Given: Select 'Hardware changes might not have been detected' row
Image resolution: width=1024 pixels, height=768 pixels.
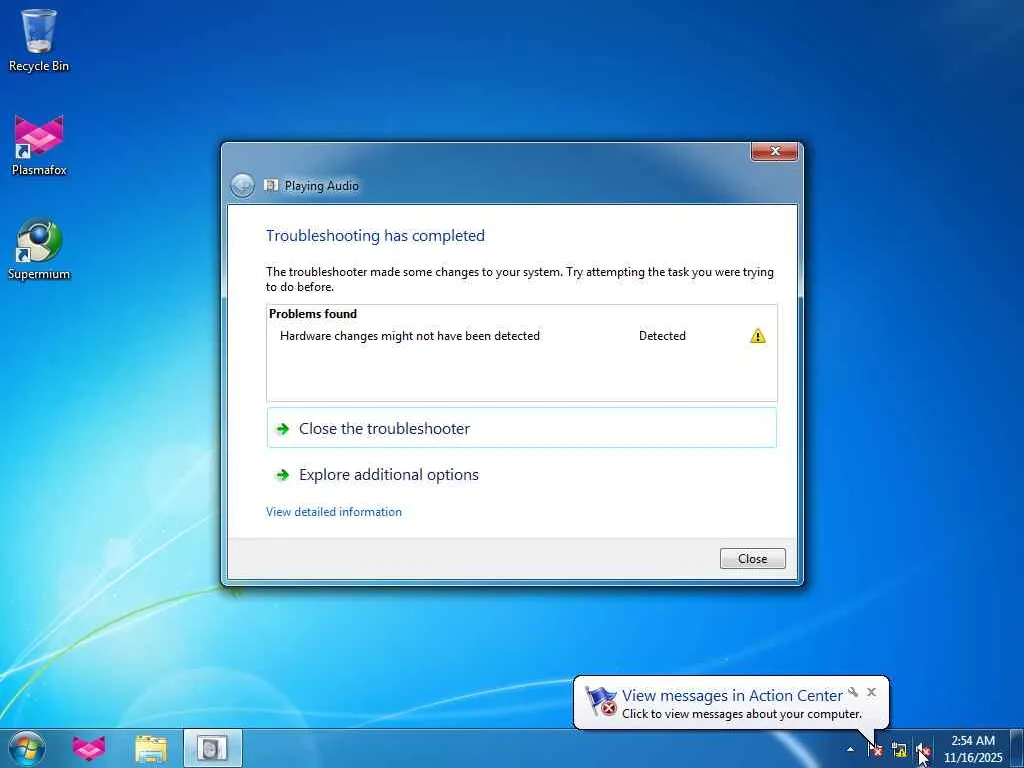Looking at the screenshot, I should (522, 336).
